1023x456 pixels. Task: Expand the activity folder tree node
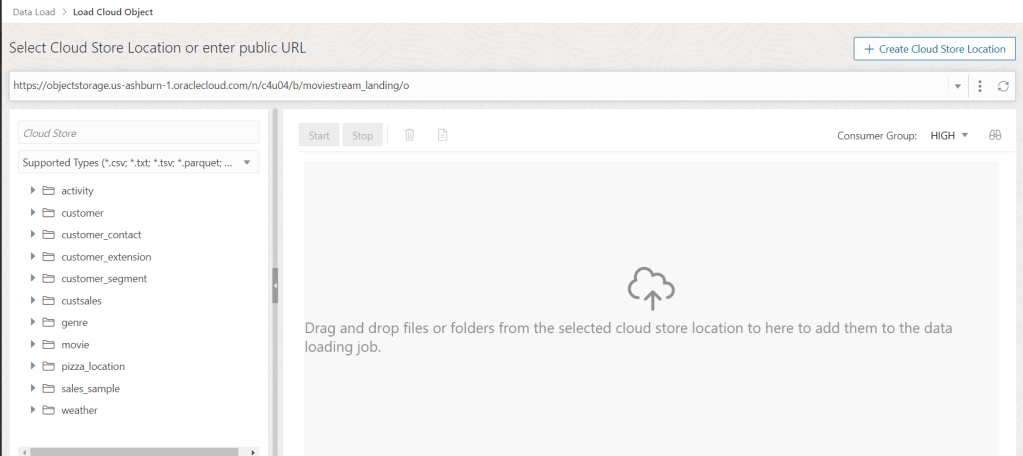(33, 191)
